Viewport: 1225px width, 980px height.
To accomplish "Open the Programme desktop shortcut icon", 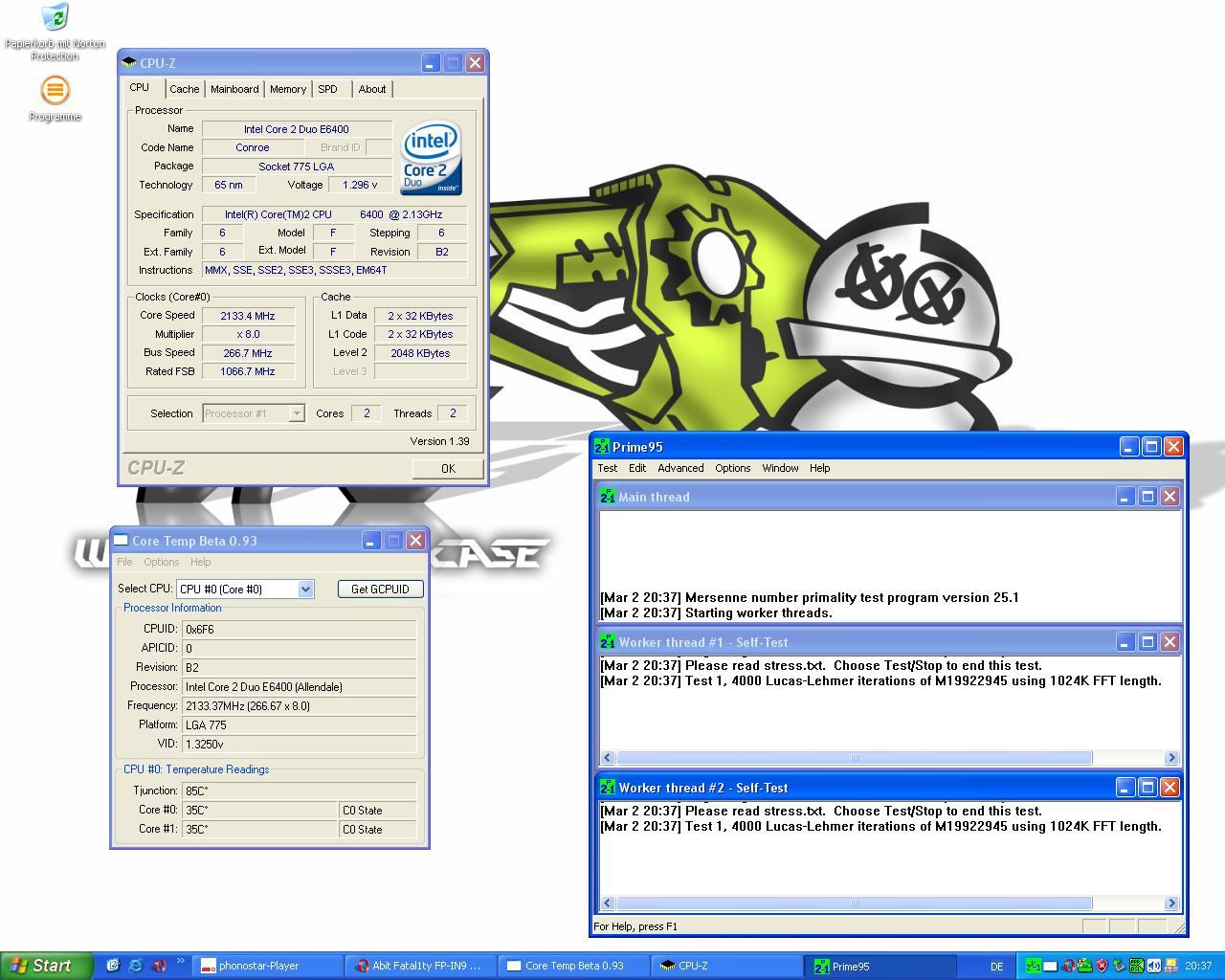I will (x=55, y=90).
